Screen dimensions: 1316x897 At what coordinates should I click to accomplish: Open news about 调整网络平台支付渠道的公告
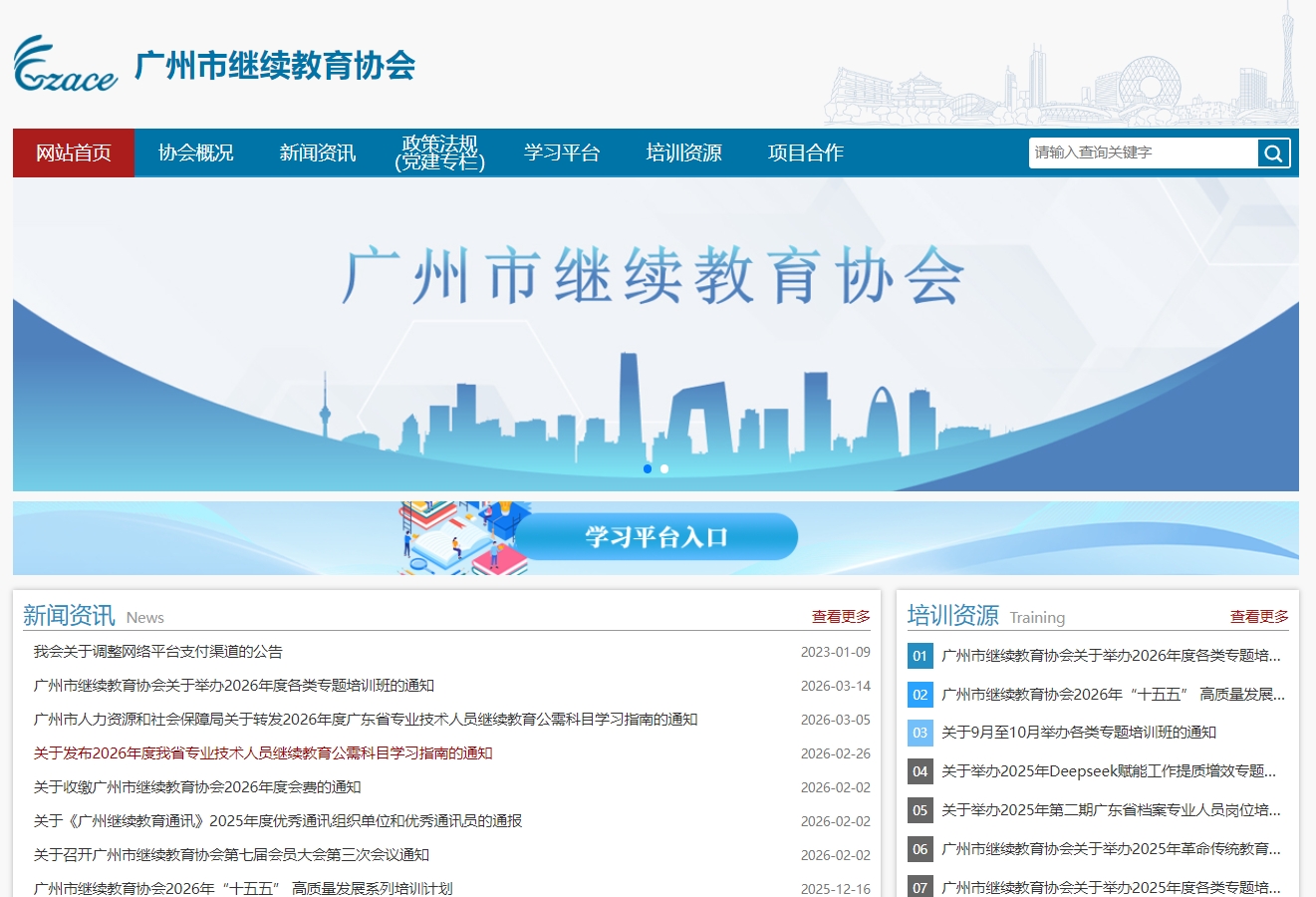click(x=158, y=652)
